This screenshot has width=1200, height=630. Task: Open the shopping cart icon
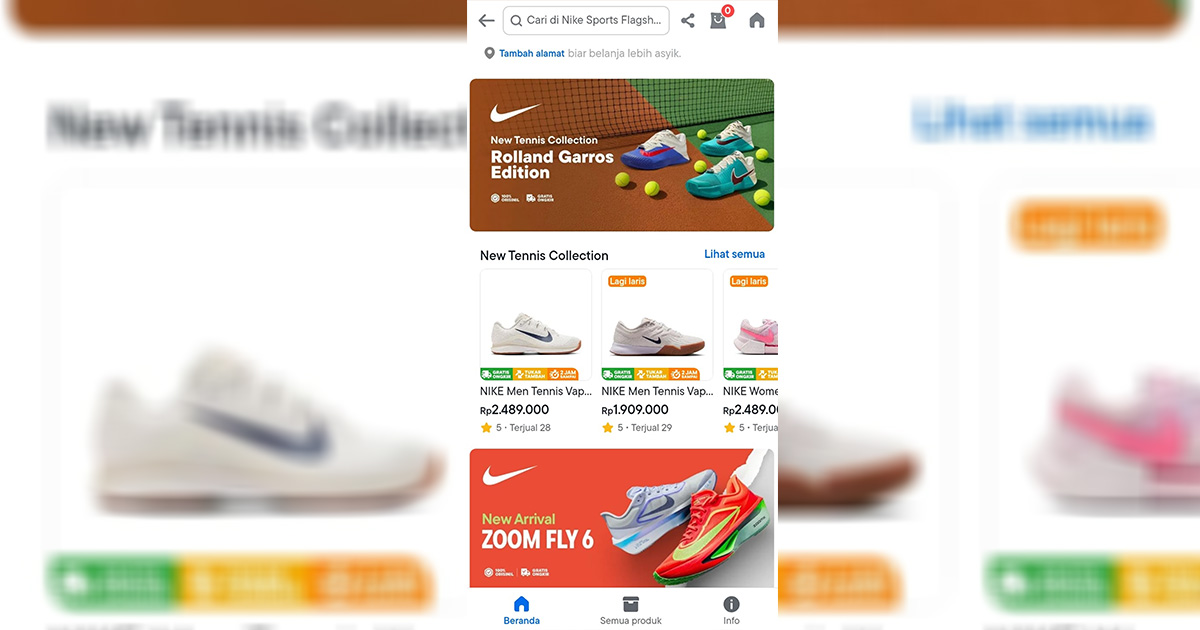[x=719, y=19]
